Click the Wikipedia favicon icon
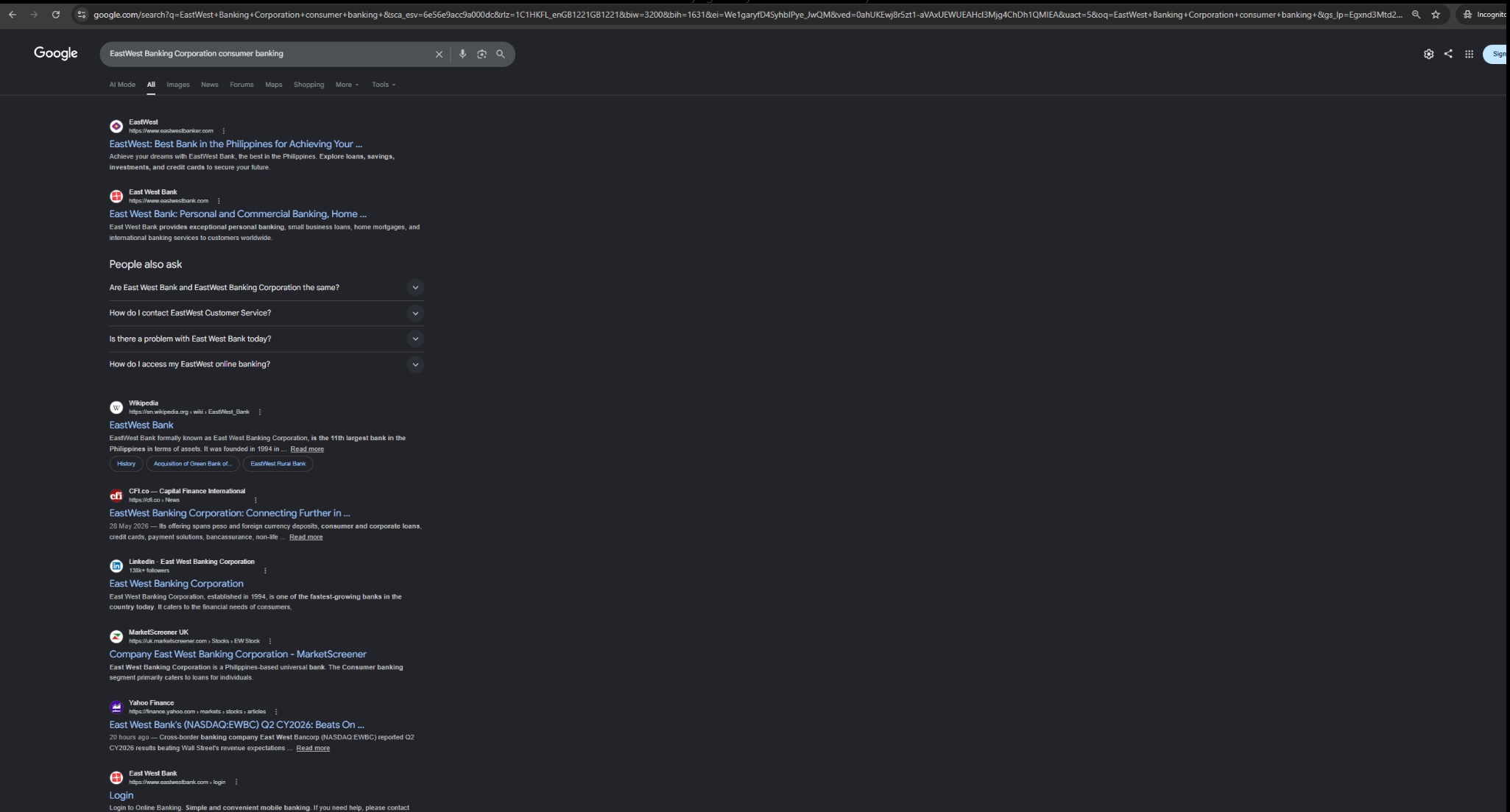This screenshot has width=1510, height=812. (116, 408)
